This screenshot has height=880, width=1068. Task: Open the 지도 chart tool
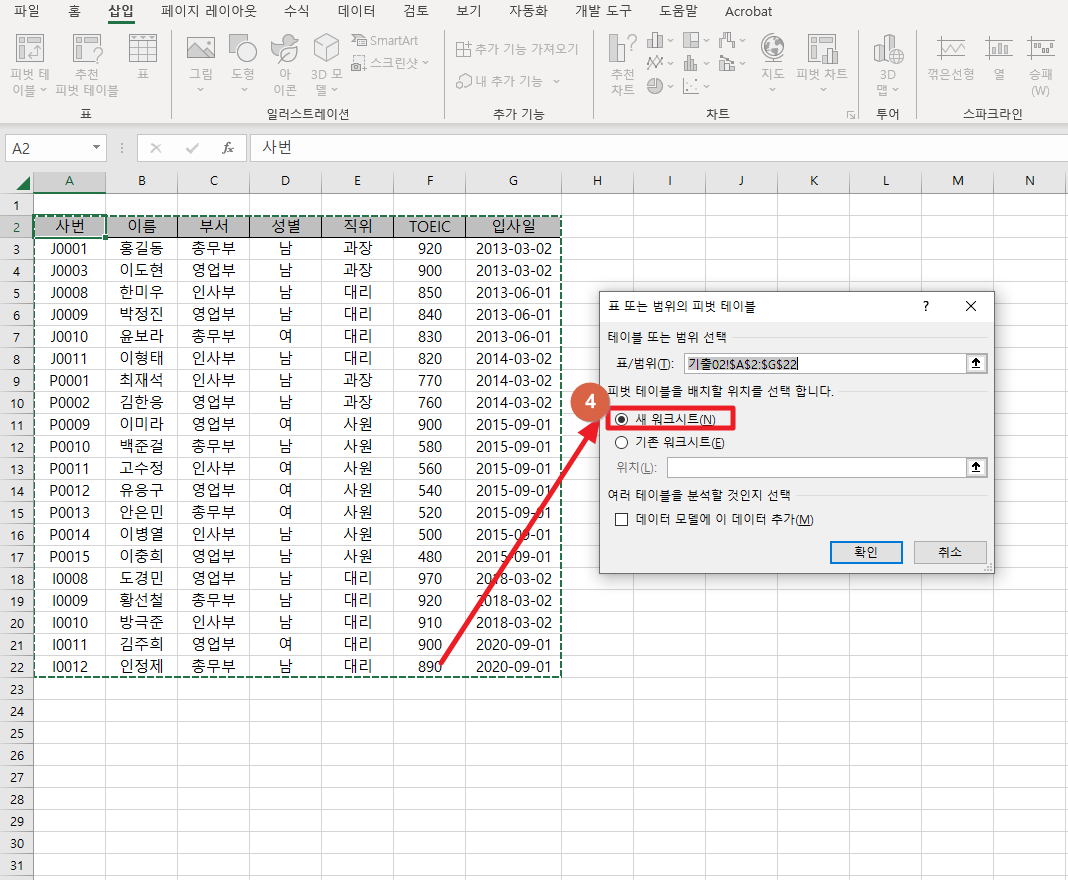click(x=772, y=57)
